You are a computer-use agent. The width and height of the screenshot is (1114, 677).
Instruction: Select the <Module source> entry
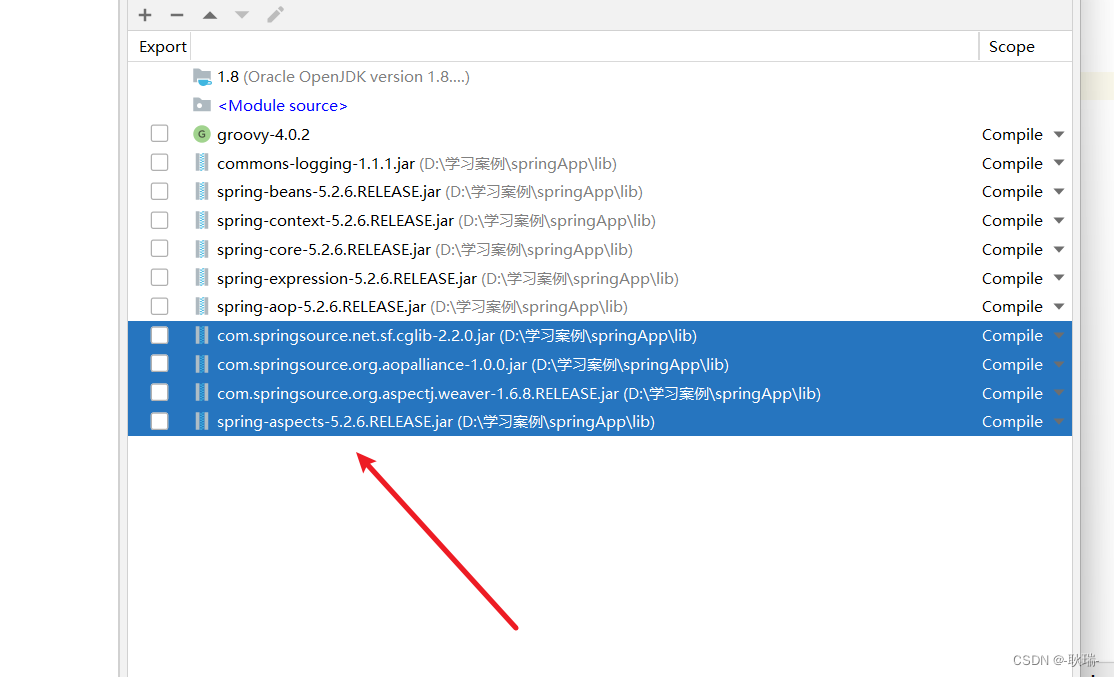click(x=283, y=105)
